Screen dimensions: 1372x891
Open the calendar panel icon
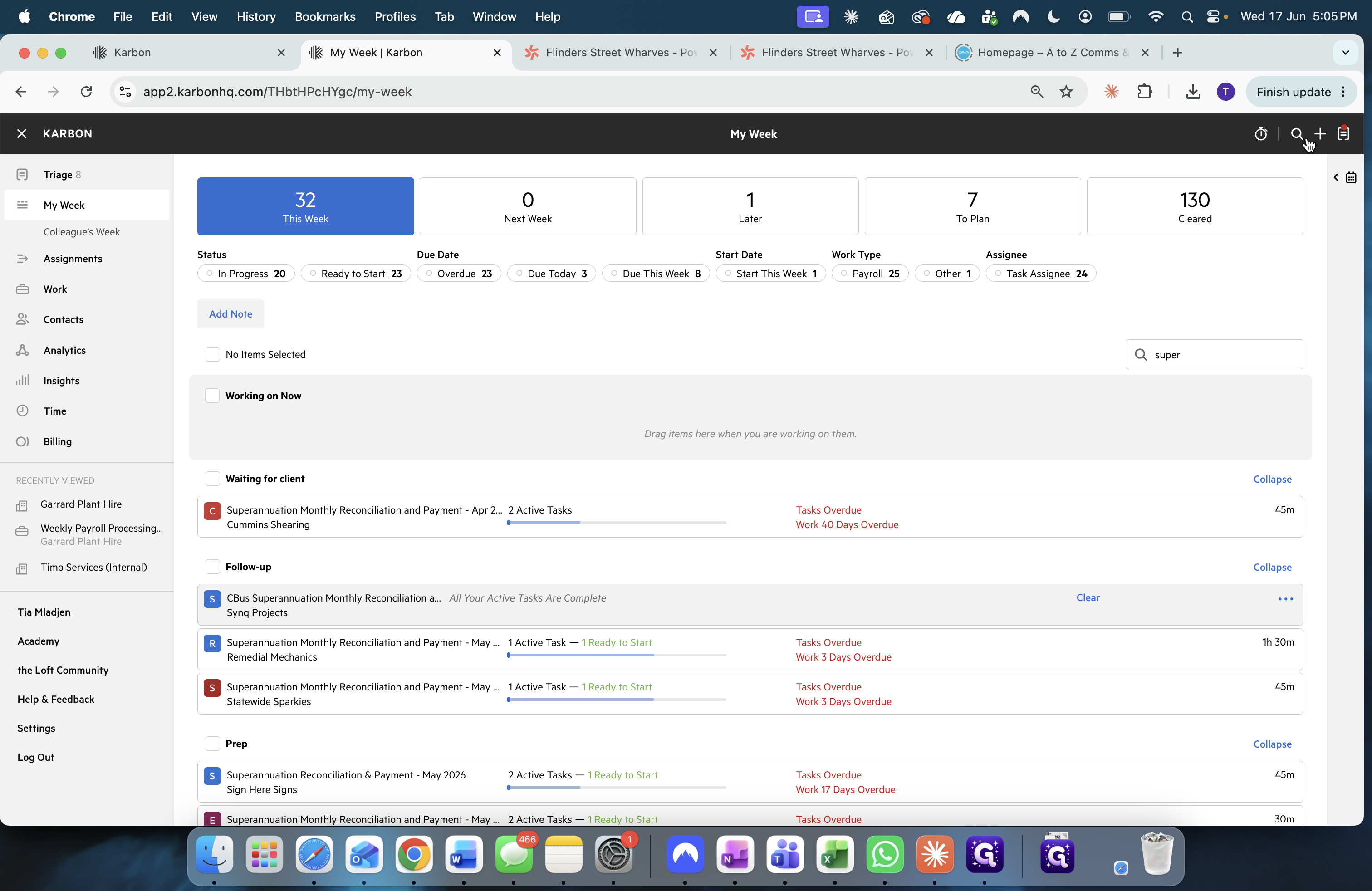coord(1351,177)
